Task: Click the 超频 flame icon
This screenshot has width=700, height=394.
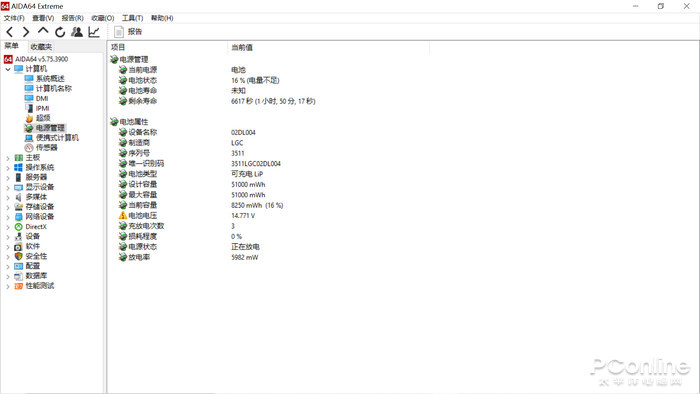Action: [29, 118]
